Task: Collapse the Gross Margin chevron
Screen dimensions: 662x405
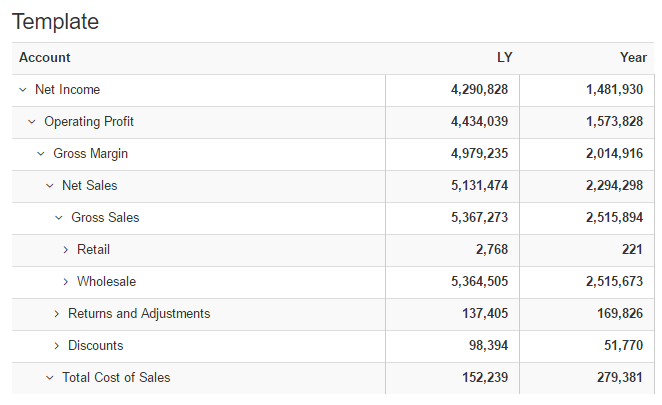Action: point(40,154)
